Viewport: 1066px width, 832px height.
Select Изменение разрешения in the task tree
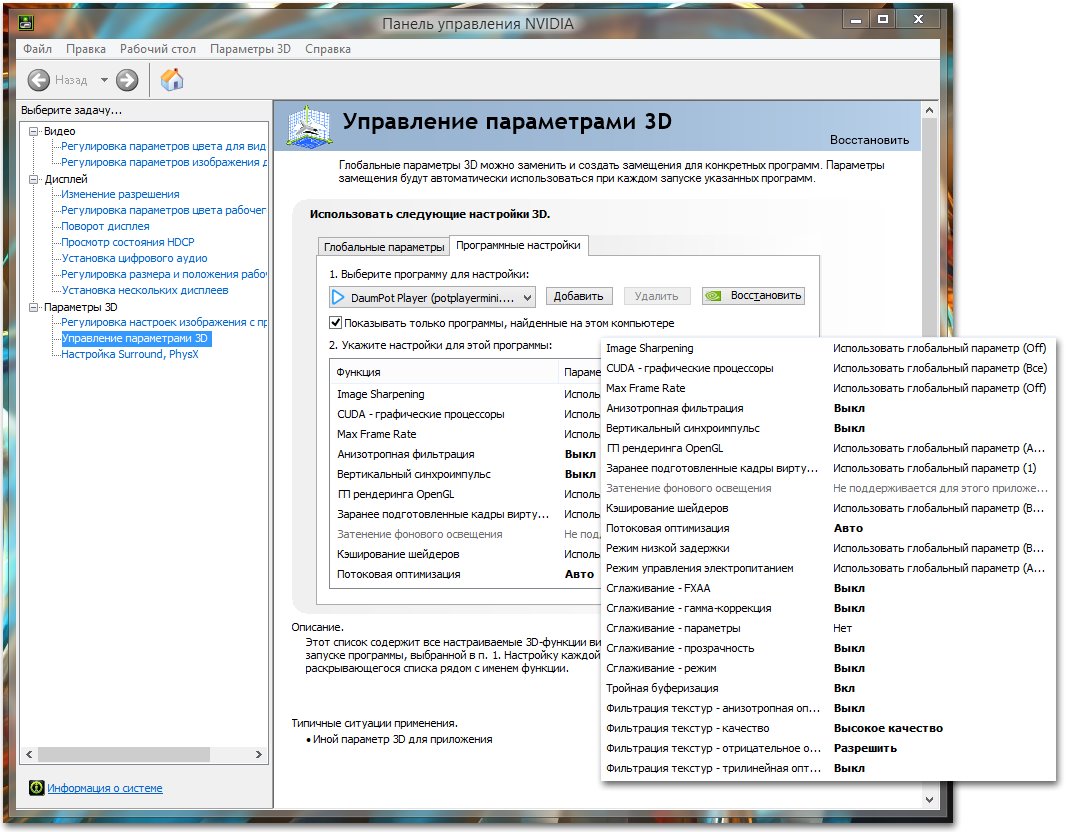120,194
